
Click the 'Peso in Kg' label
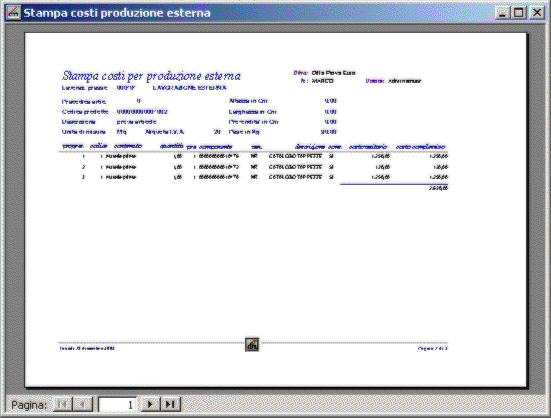(244, 132)
